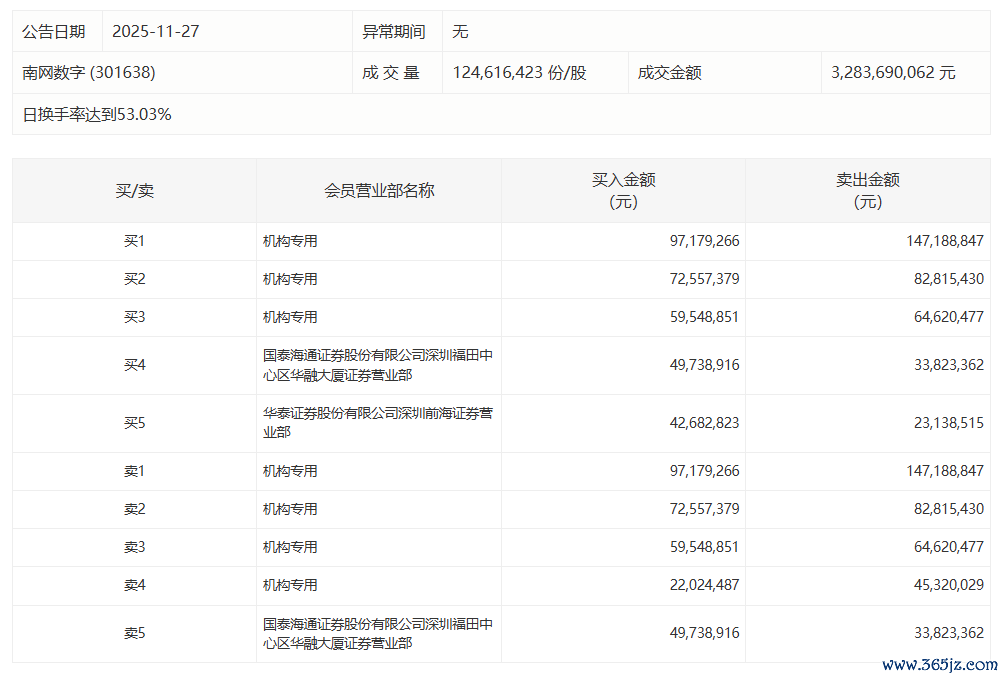Click the announcement date 2025-11-27
The height and width of the screenshot is (680, 1005).
[155, 31]
